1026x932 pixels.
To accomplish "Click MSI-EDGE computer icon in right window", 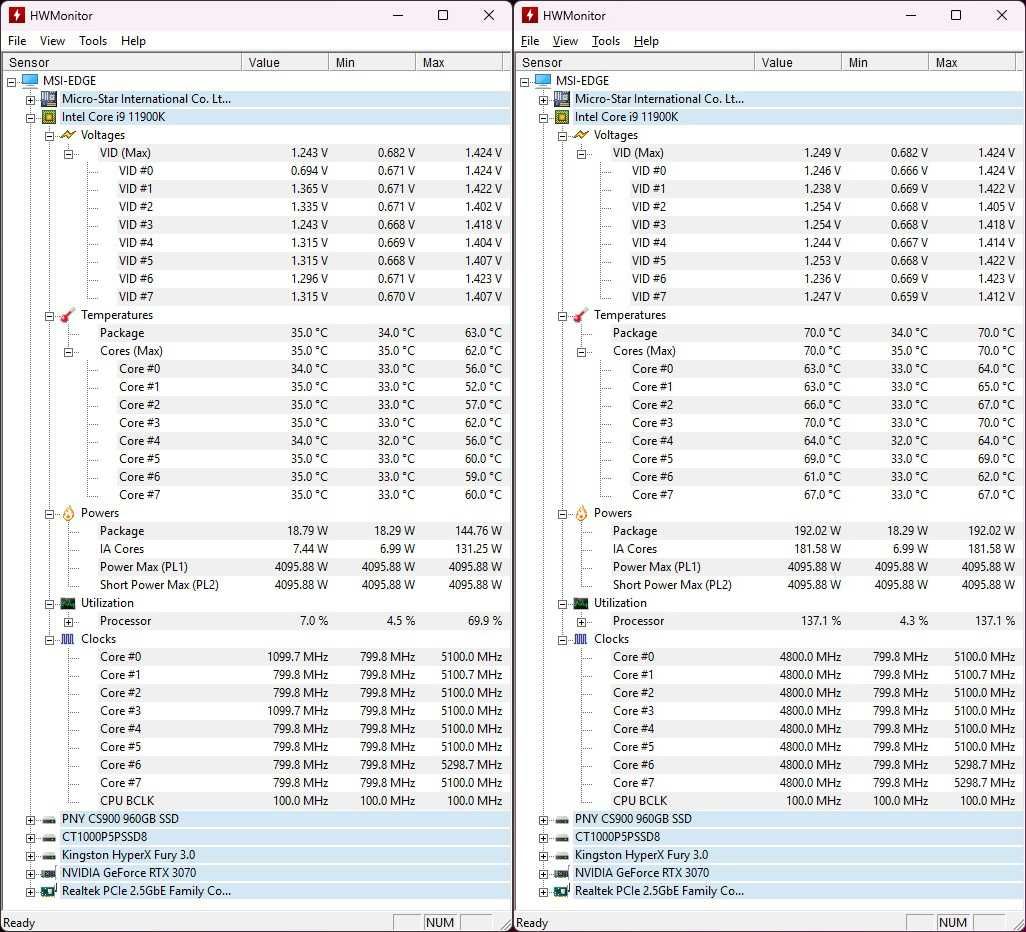I will tap(543, 81).
